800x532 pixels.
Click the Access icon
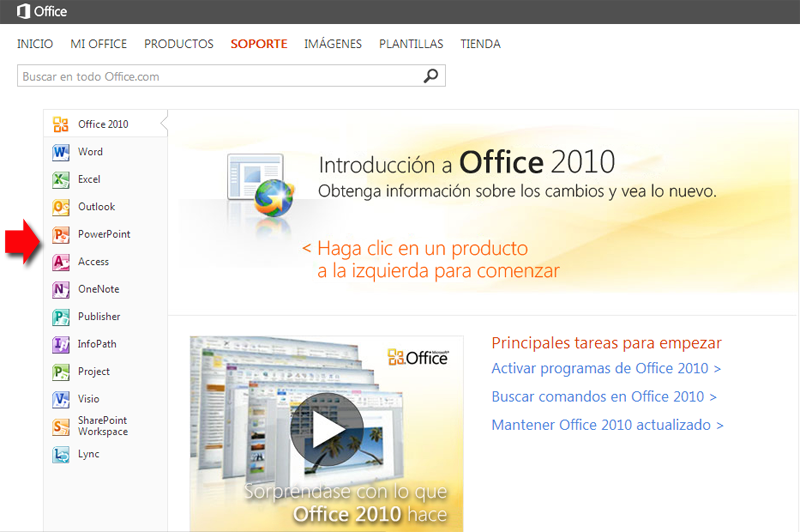[61, 262]
